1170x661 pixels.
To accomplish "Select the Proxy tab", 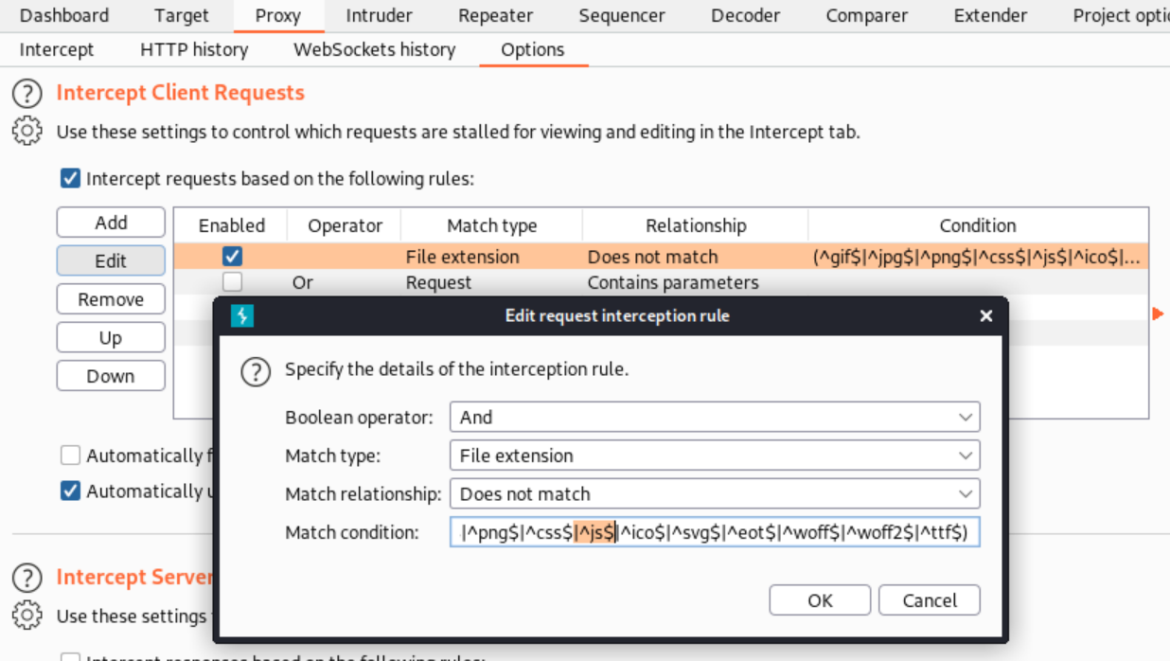I will point(278,16).
